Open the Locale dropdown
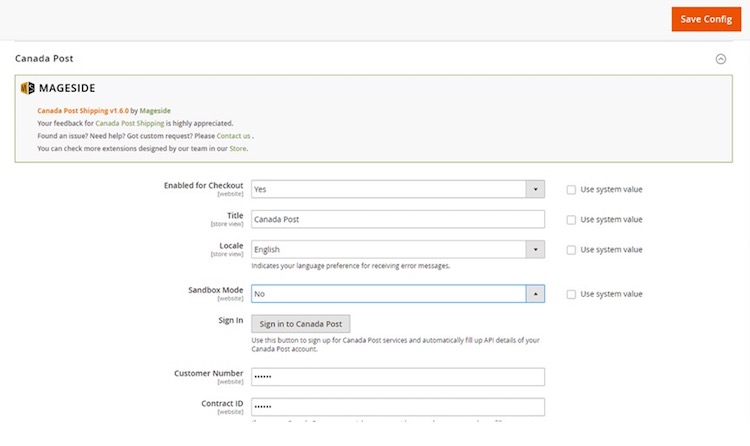 click(x=397, y=249)
